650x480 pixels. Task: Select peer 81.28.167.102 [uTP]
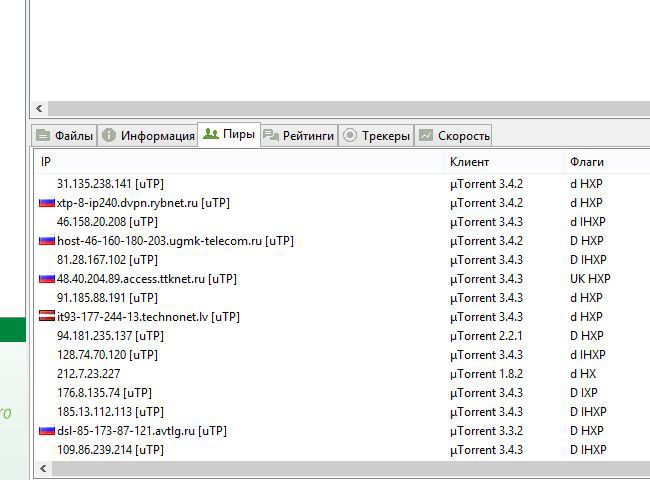(107, 260)
